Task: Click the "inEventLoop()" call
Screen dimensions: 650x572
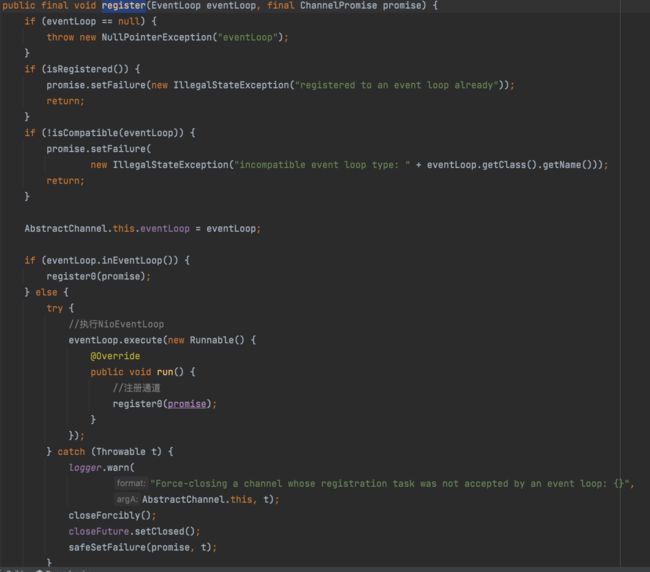Action: coord(140,261)
